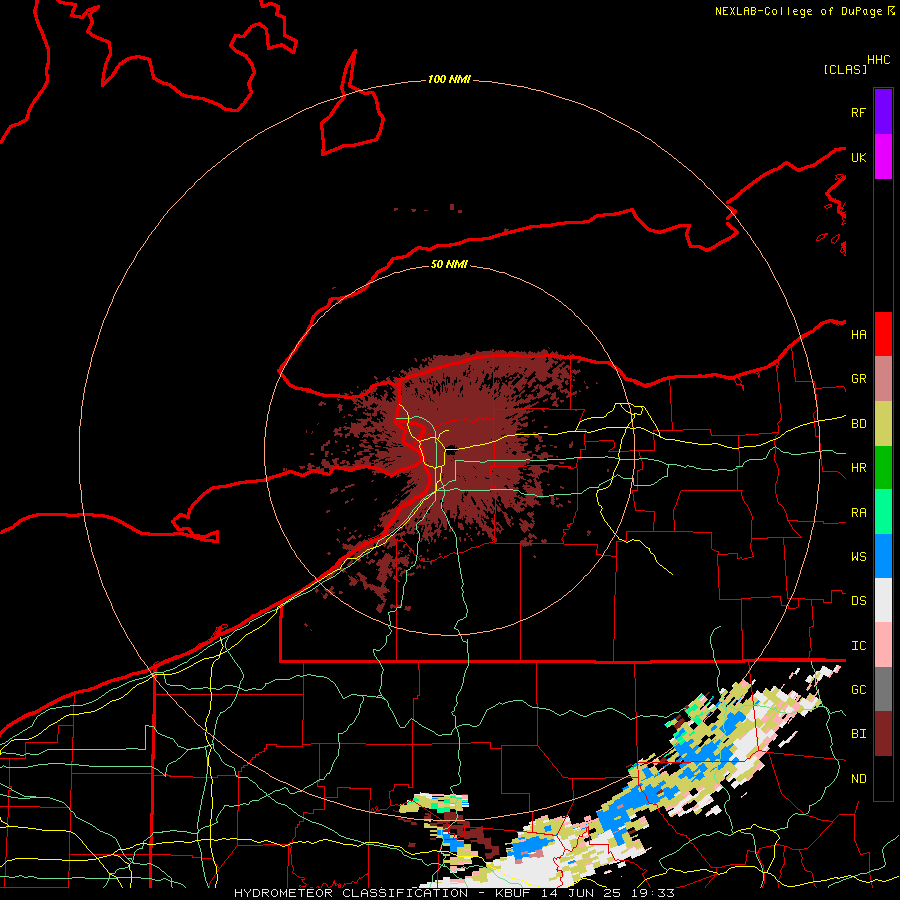Image resolution: width=900 pixels, height=900 pixels.
Task: Click the UK legend label
Action: [858, 157]
